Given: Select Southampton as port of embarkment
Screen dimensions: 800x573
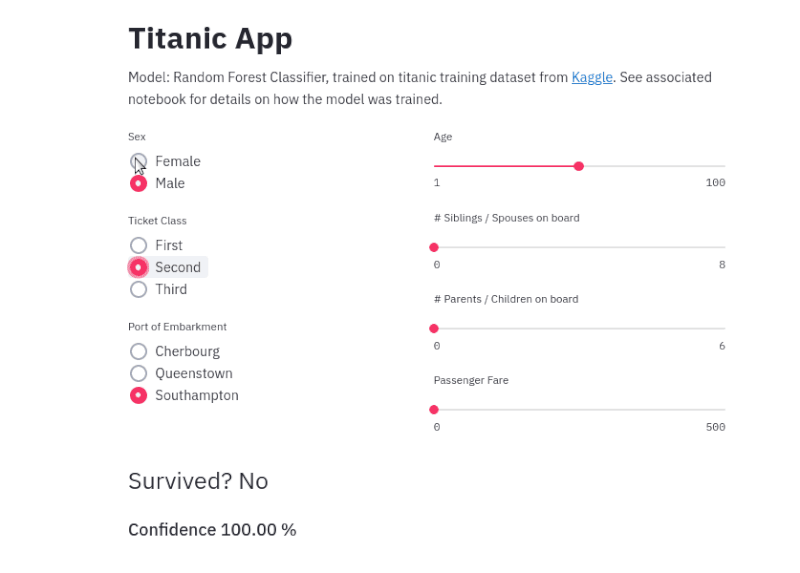Looking at the screenshot, I should point(139,395).
